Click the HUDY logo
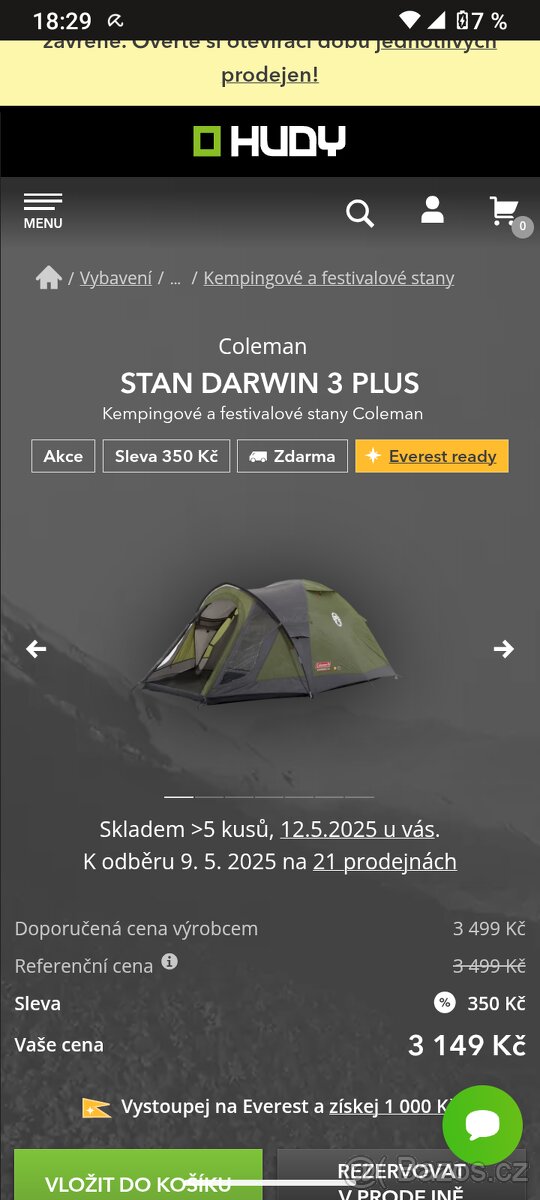 (x=269, y=141)
